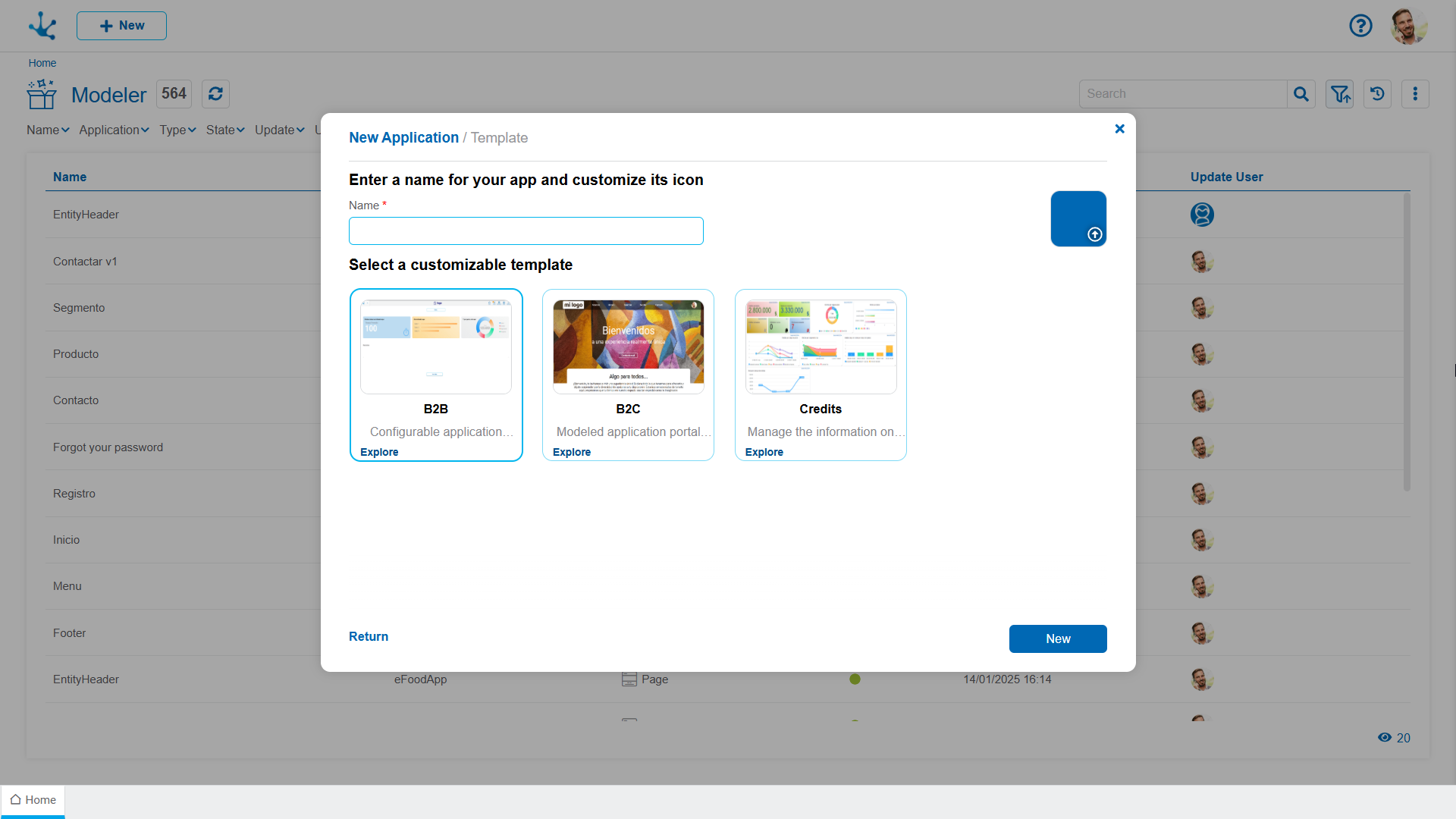The image size is (1456, 819).
Task: Toggle the eye visible count indicator
Action: [x=1385, y=738]
